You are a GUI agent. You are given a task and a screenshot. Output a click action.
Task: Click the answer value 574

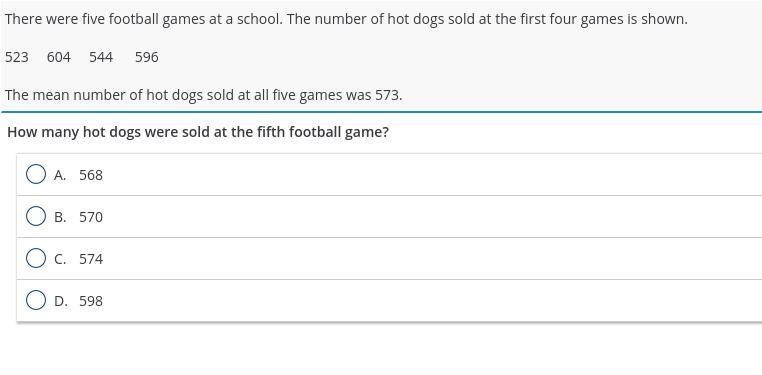pyautogui.click(x=91, y=259)
